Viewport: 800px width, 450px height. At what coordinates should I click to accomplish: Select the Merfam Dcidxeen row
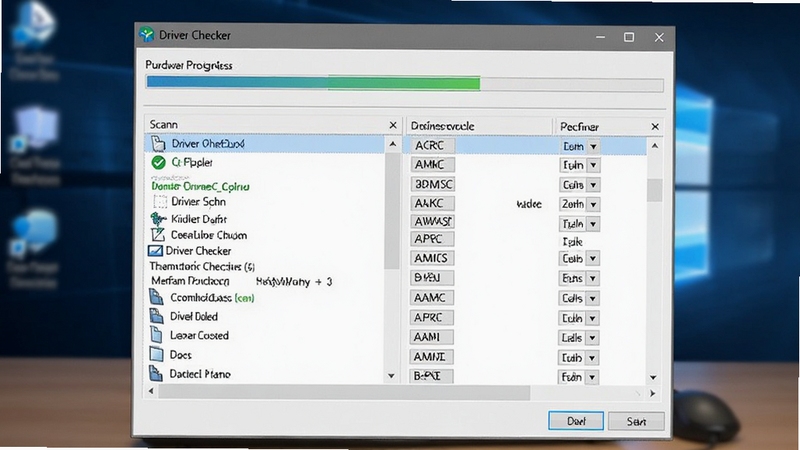click(265, 281)
